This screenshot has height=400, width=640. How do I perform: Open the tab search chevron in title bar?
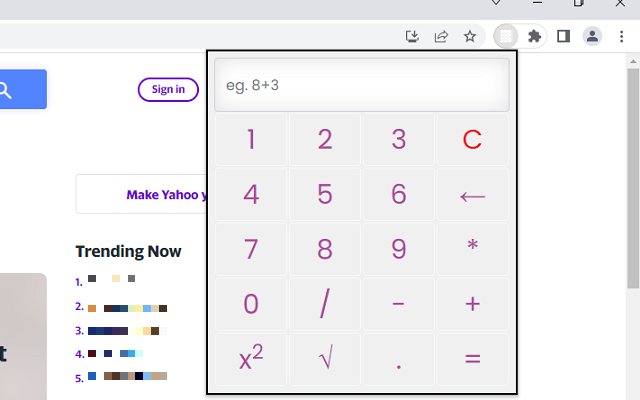tap(495, 3)
